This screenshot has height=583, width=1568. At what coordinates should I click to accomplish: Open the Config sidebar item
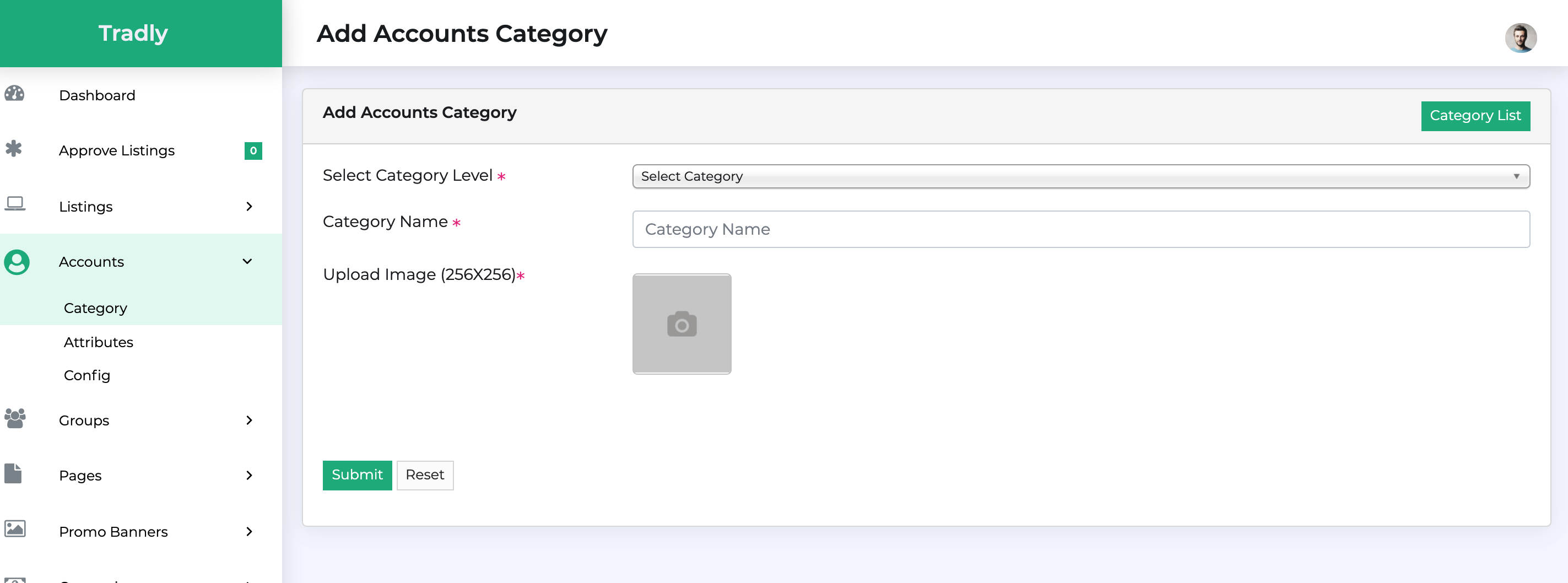(86, 375)
